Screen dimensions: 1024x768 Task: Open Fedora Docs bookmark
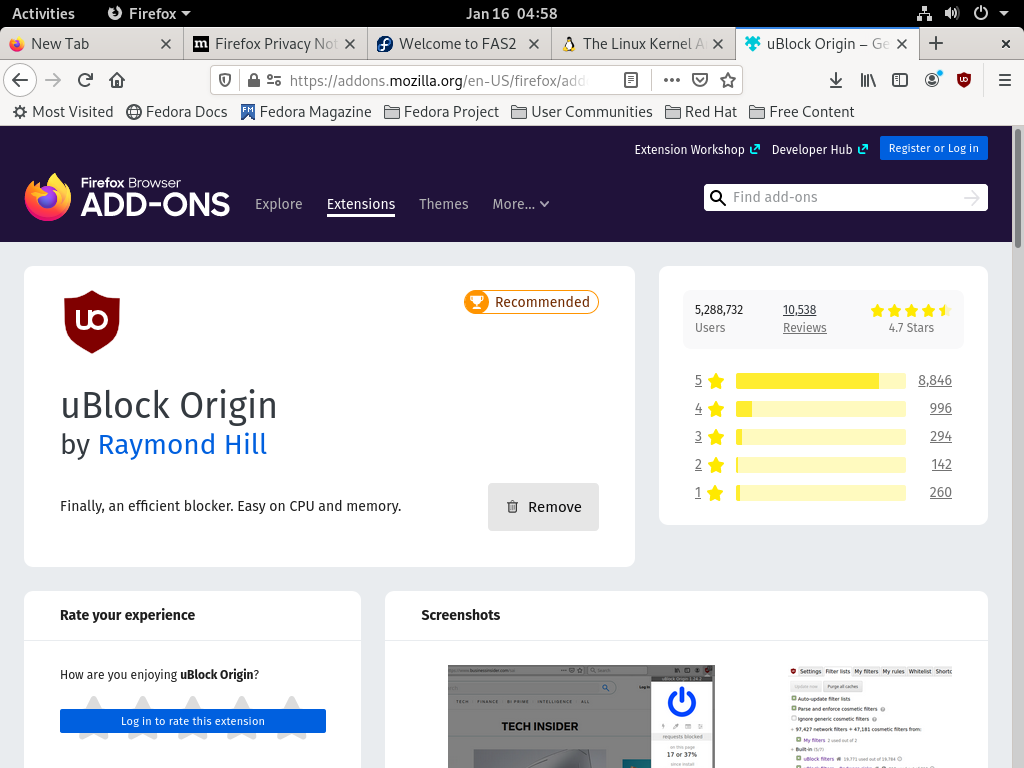pos(177,112)
